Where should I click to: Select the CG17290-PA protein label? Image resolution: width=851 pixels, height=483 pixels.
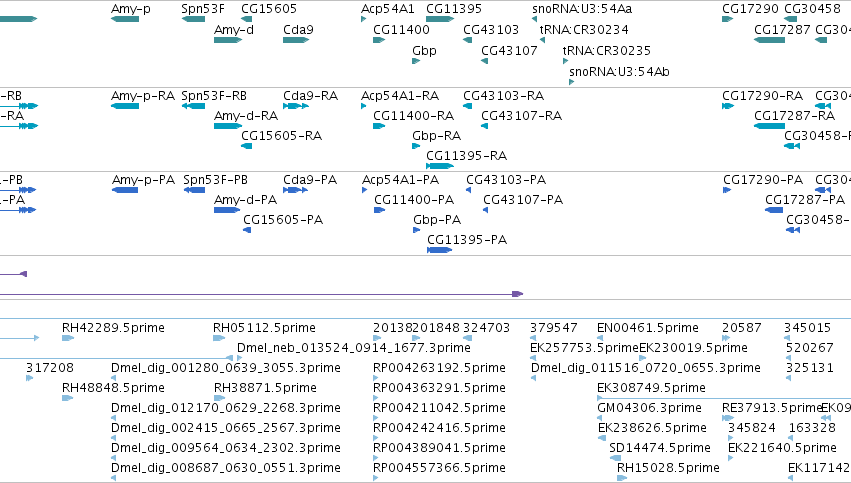coord(763,180)
